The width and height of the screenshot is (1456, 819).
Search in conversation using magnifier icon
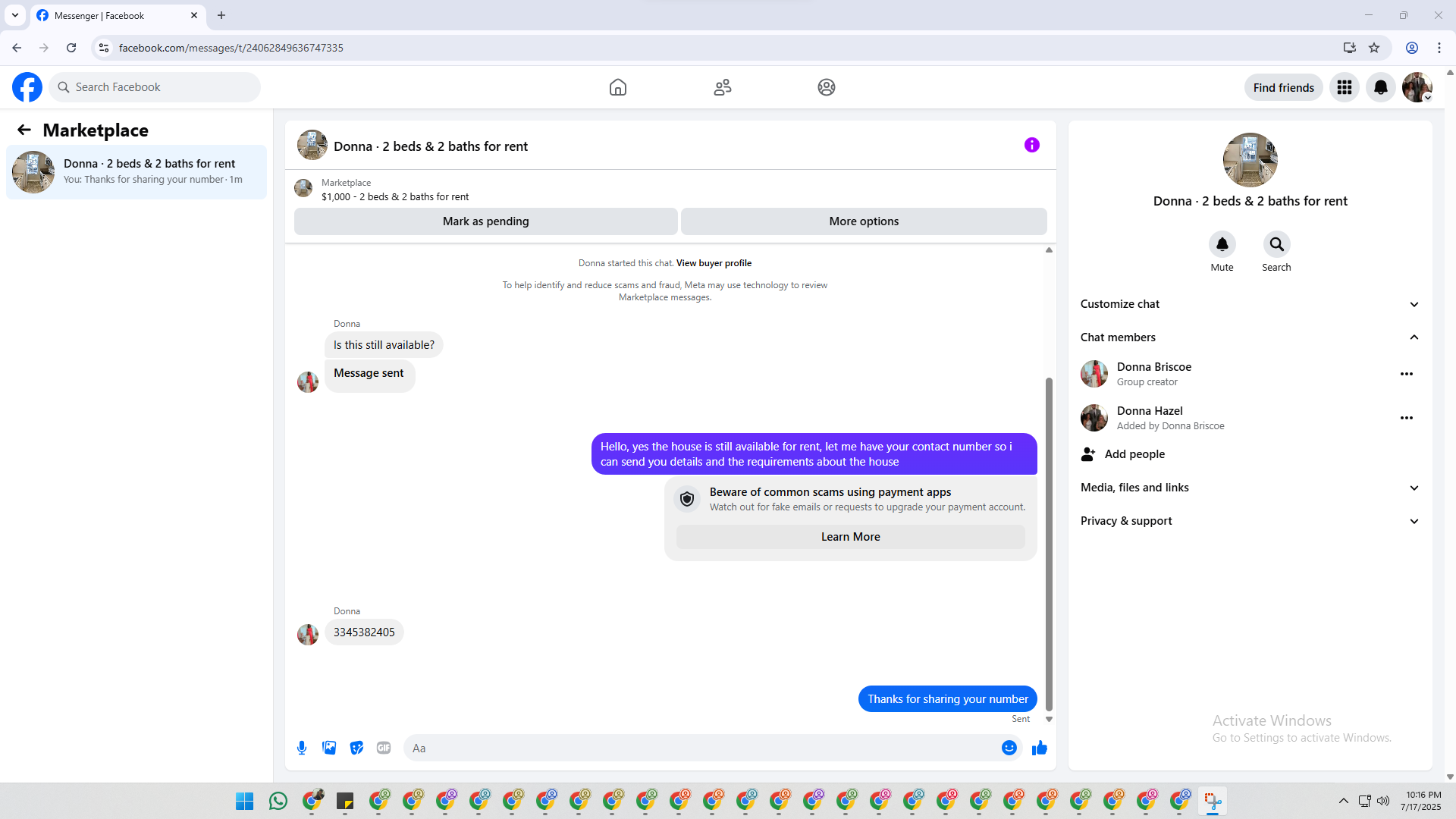coord(1277,244)
